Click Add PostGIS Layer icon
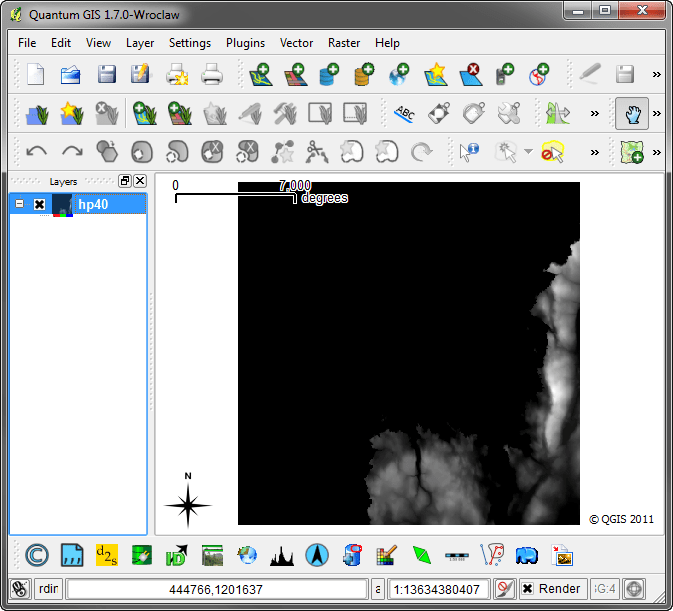This screenshot has width=673, height=611. 330,74
